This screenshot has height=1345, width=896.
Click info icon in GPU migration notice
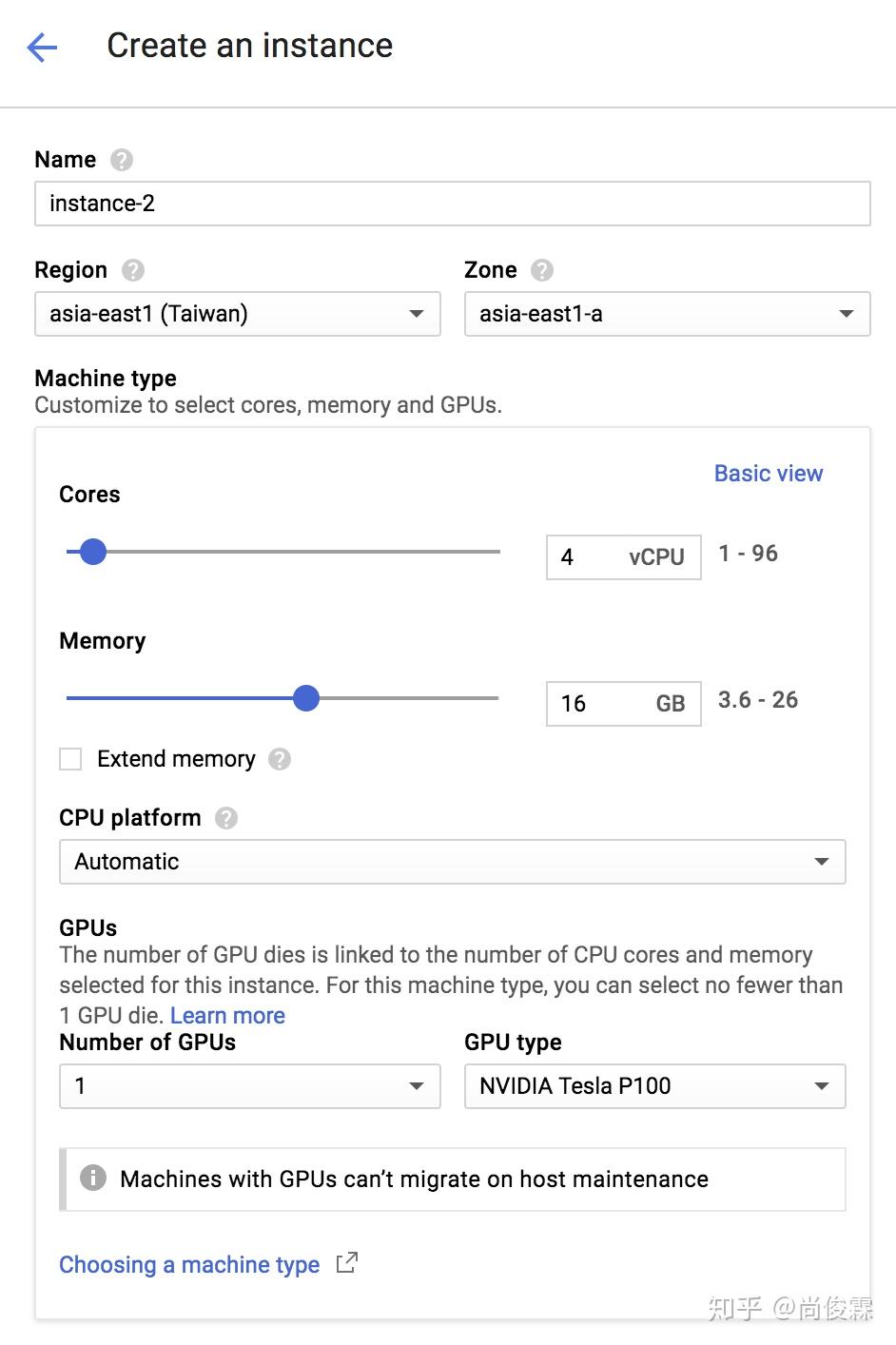93,1178
